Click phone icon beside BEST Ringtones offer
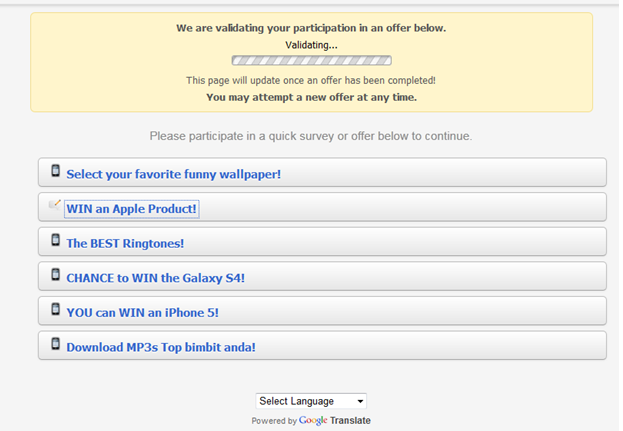Viewport: 623px width, 431px height. (56, 241)
